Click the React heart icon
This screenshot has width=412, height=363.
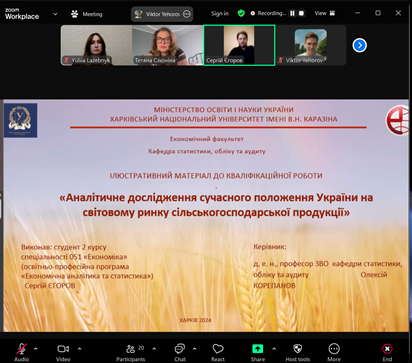click(218, 349)
